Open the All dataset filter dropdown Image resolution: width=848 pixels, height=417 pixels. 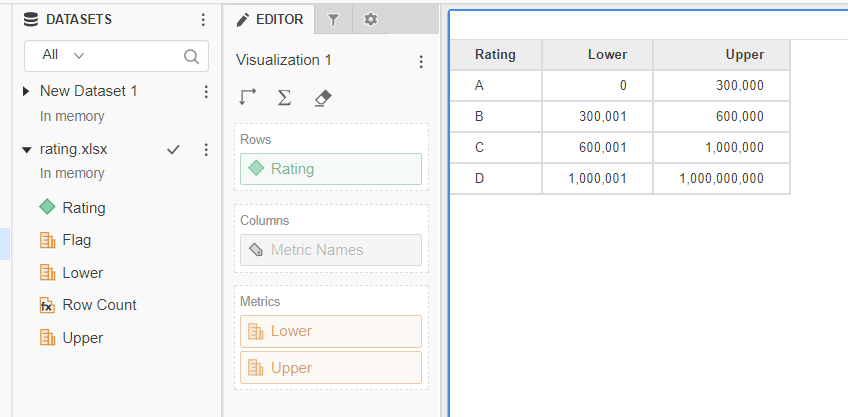click(64, 56)
